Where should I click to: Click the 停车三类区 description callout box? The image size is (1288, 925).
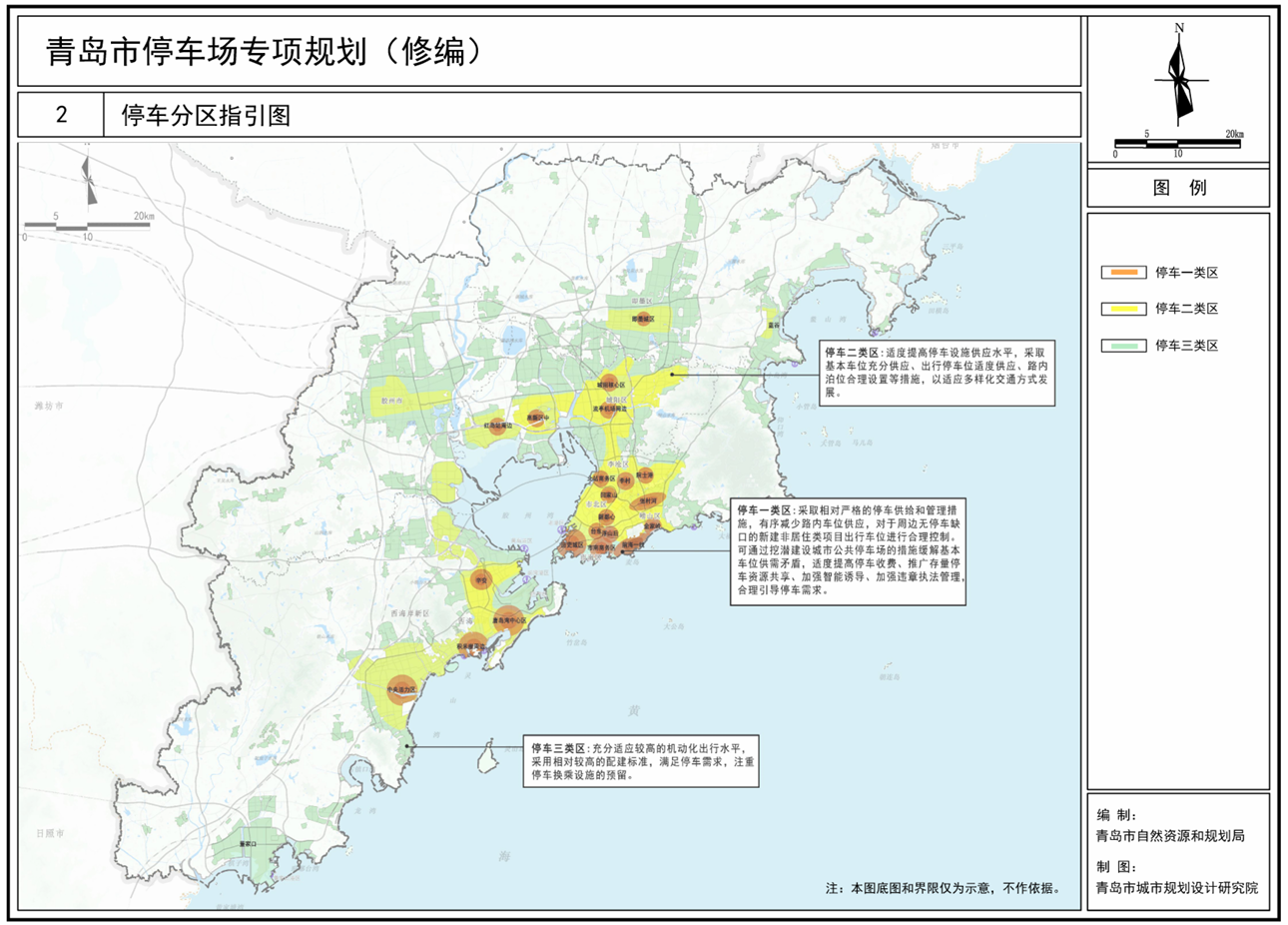click(642, 761)
